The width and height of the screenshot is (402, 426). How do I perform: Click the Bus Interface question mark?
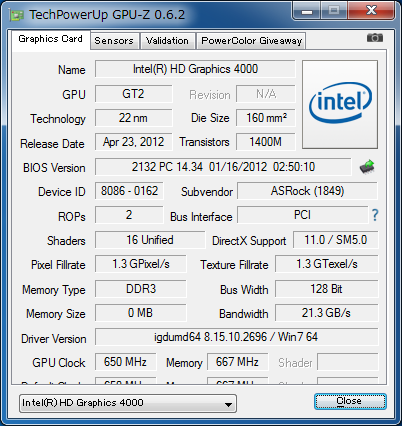click(x=375, y=215)
